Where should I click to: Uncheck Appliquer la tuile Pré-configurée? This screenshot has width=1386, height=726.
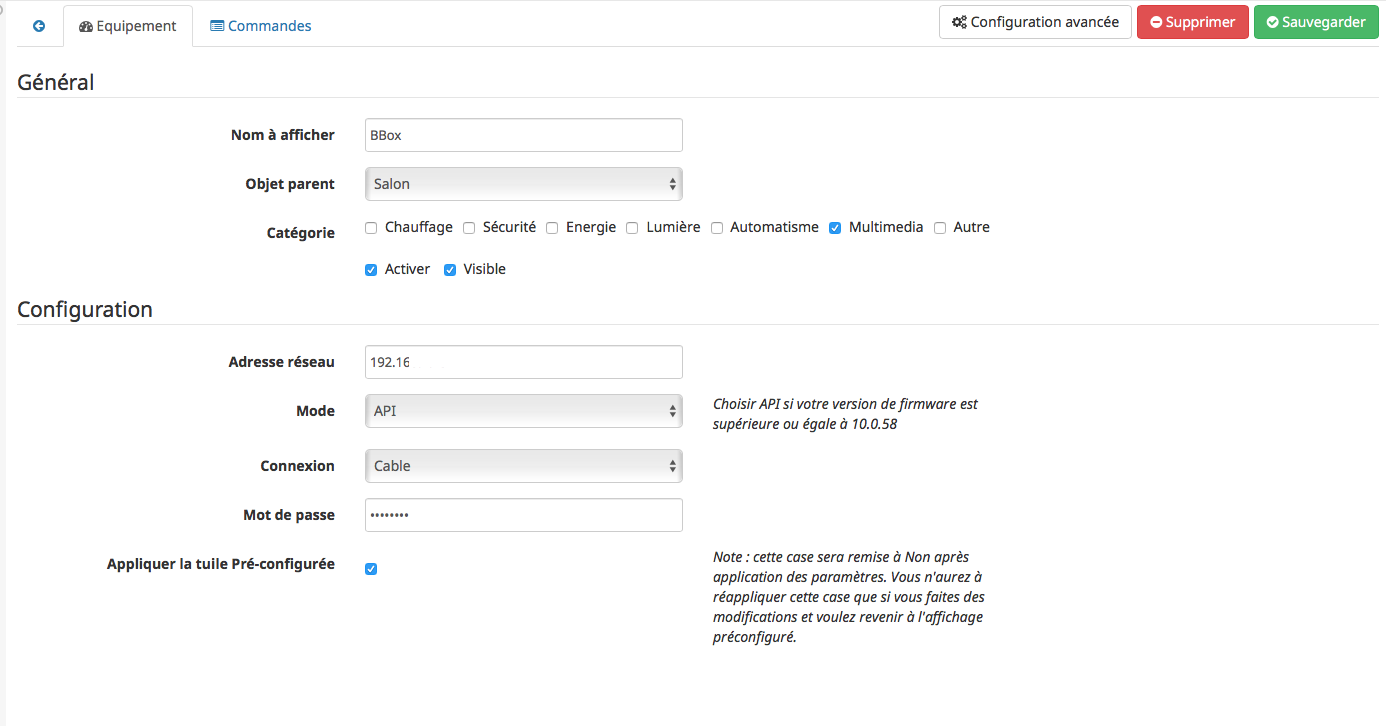click(x=371, y=569)
